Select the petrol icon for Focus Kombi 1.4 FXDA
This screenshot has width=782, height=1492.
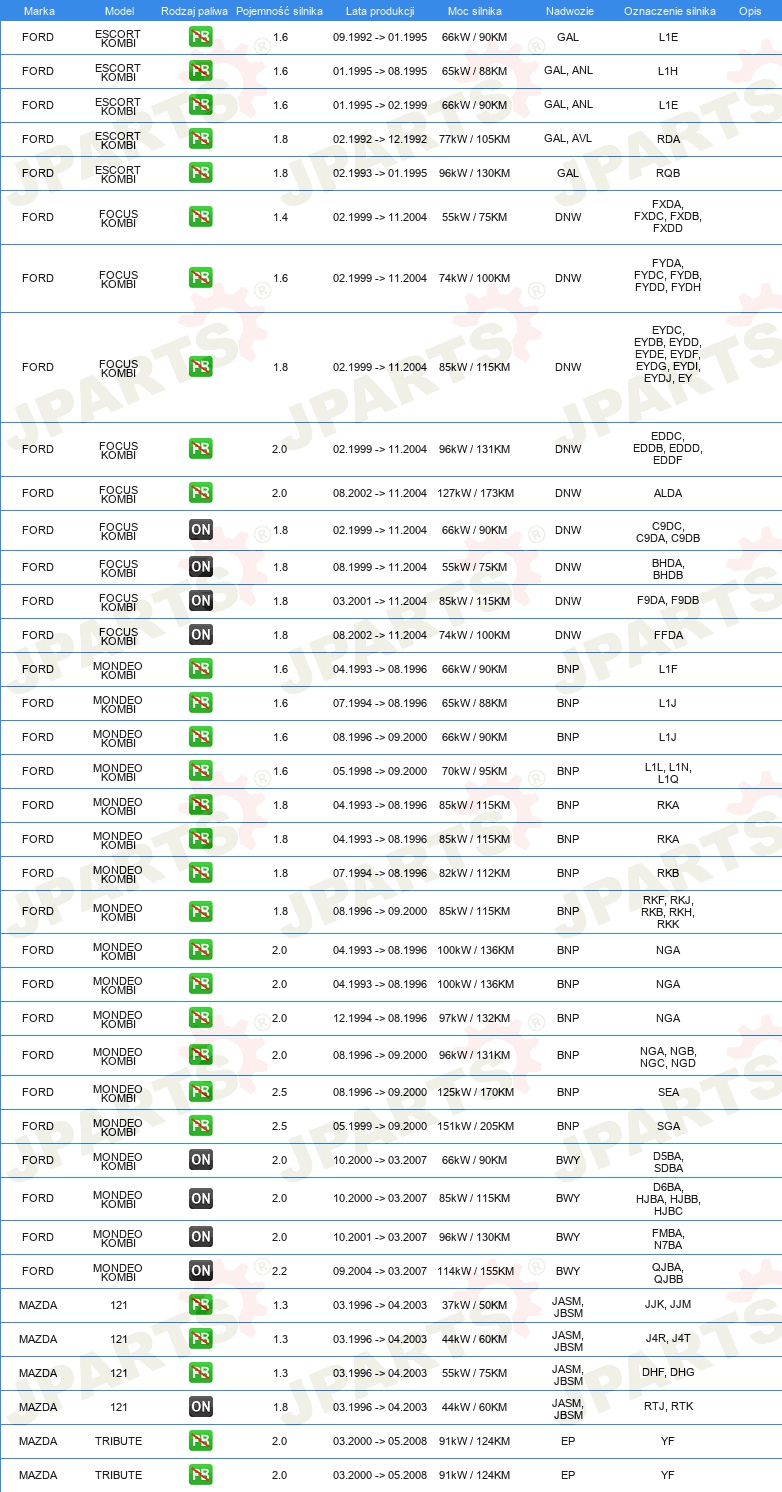(201, 217)
